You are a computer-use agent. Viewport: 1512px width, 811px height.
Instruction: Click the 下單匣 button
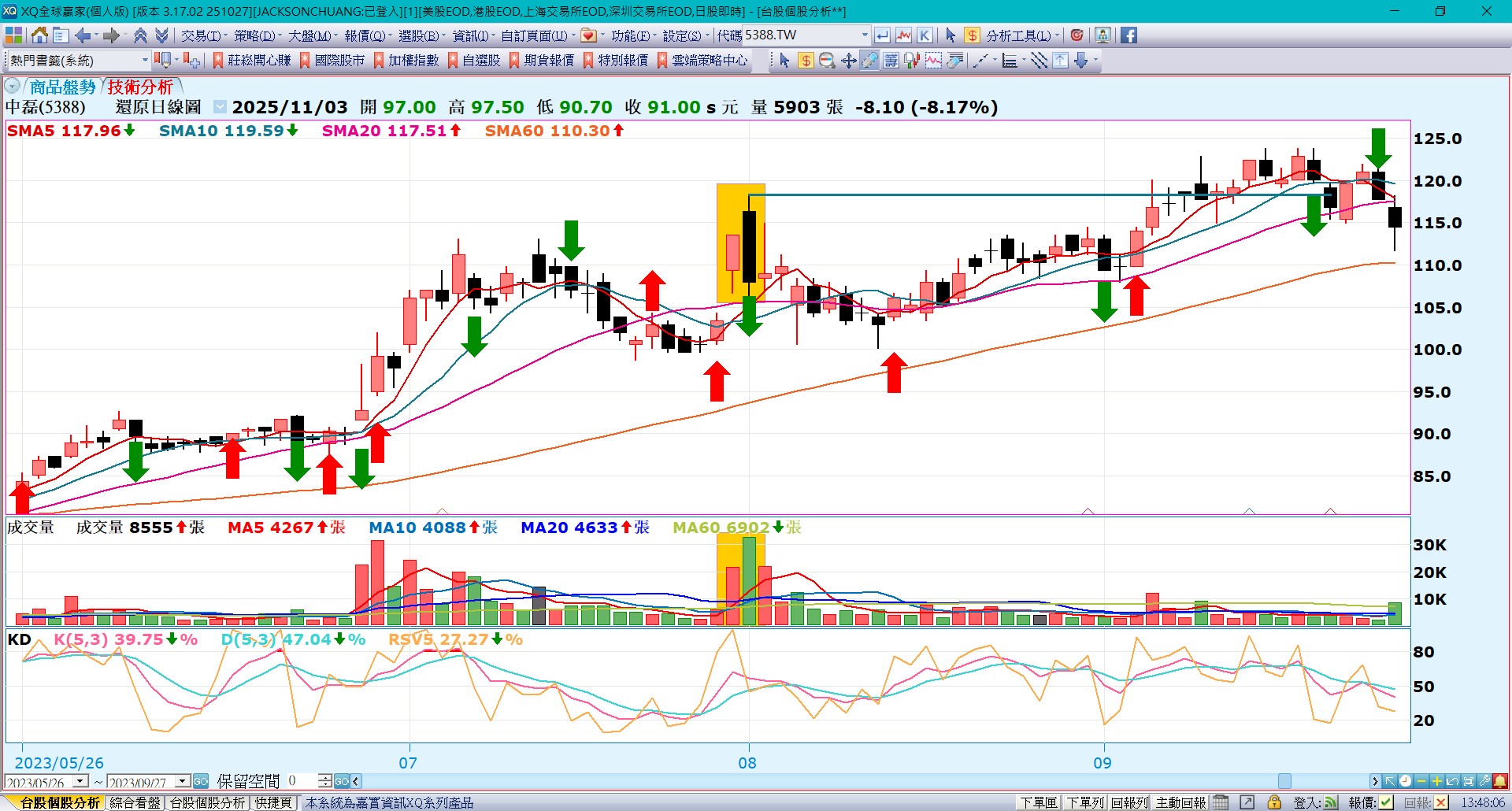[1038, 802]
